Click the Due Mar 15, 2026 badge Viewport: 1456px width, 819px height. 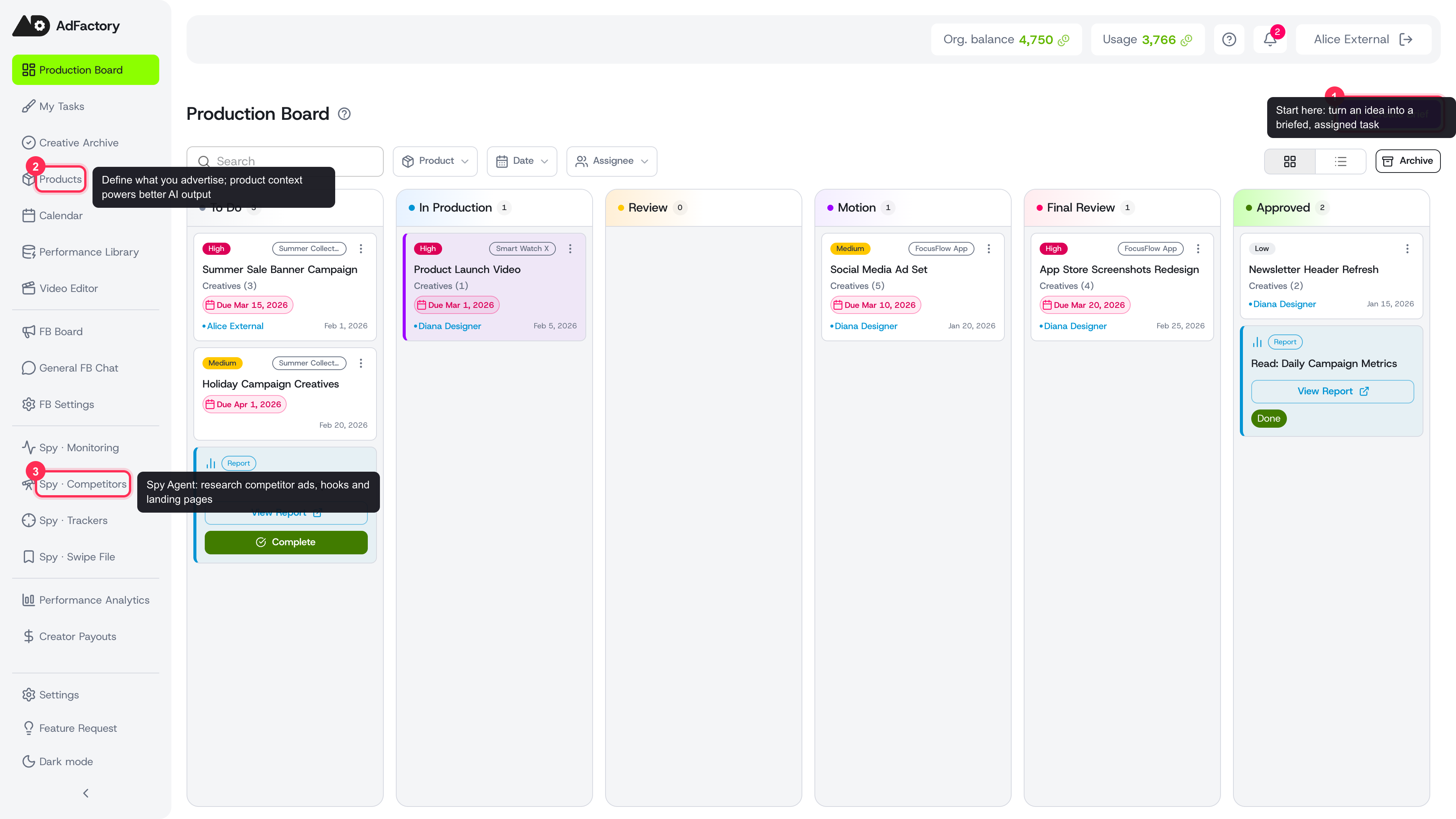pos(248,305)
